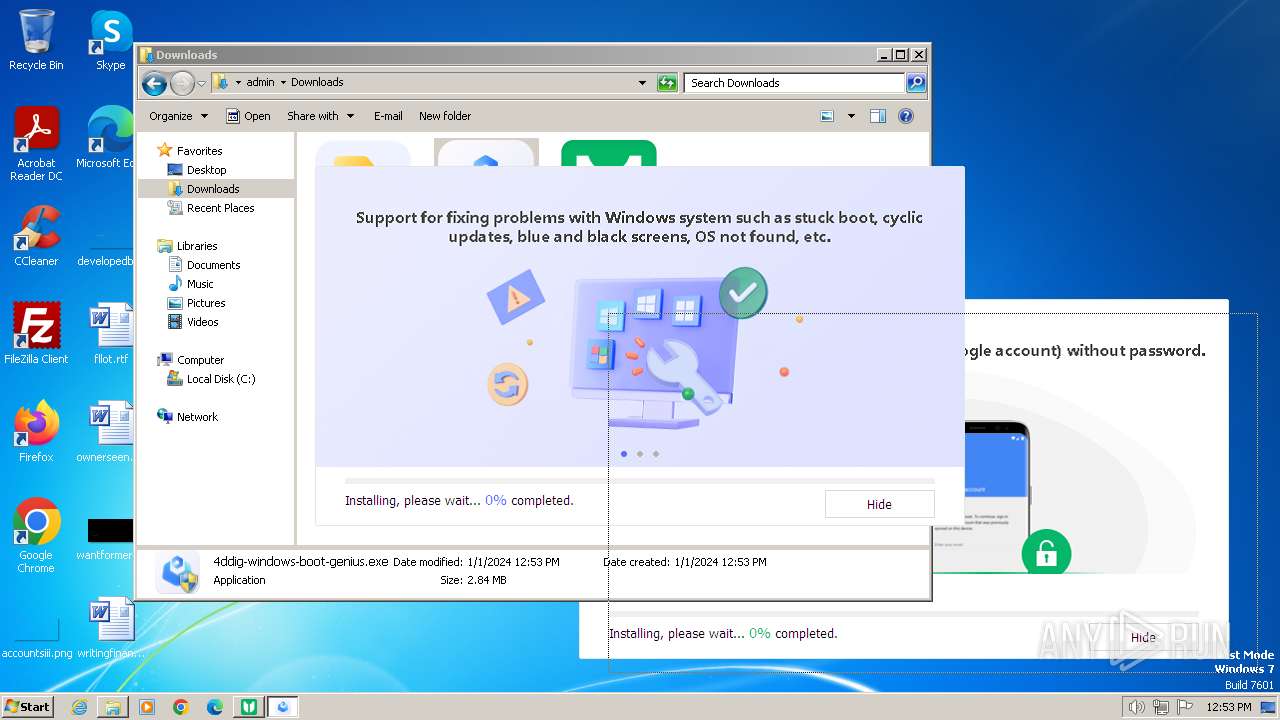Show the preview pane in Explorer
Viewport: 1280px width, 720px height.
(x=877, y=116)
